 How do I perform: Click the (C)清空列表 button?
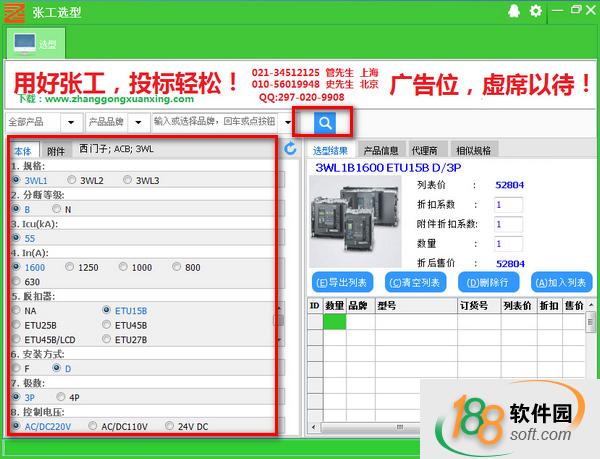(415, 283)
